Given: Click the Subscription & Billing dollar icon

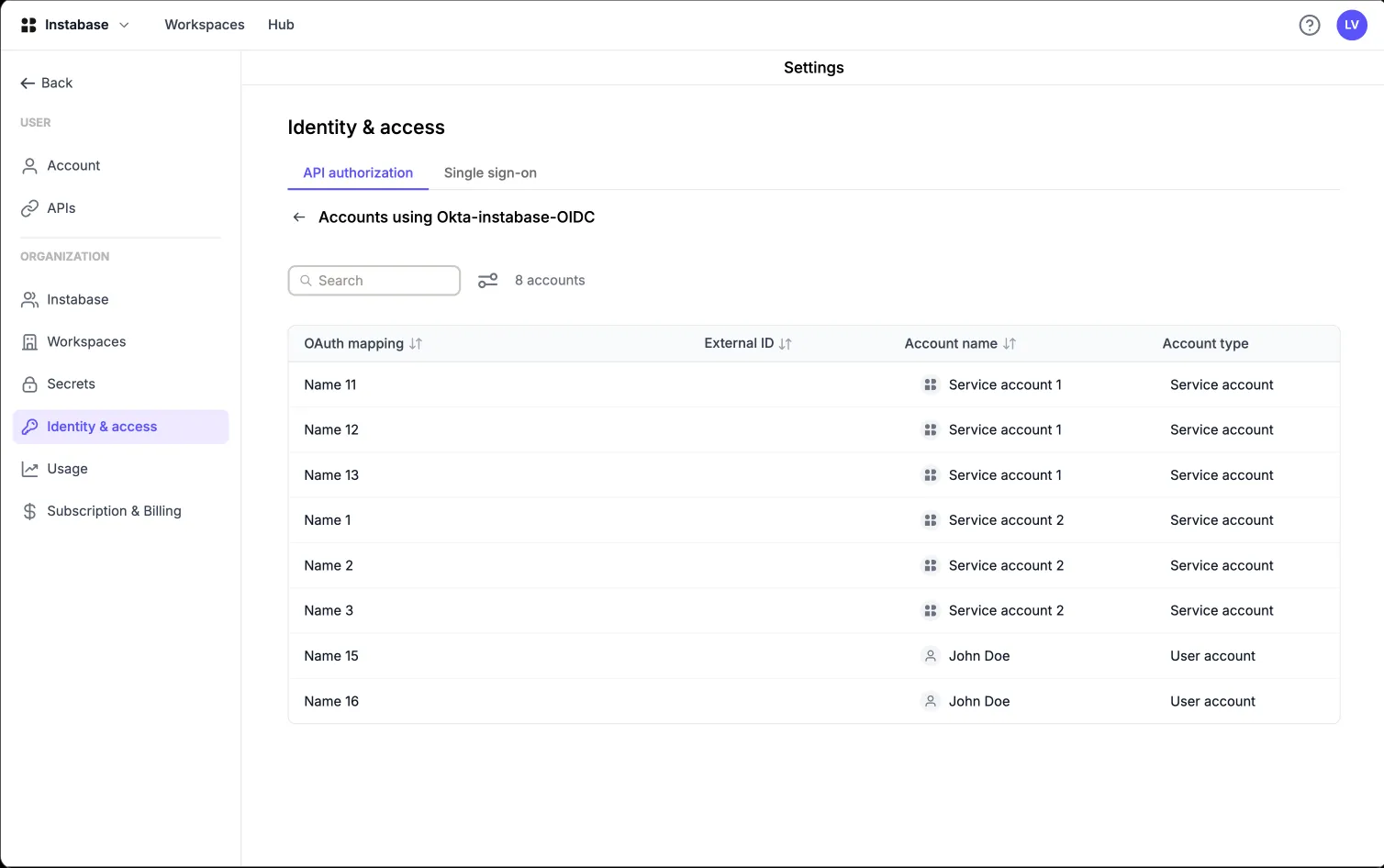Looking at the screenshot, I should pos(29,511).
